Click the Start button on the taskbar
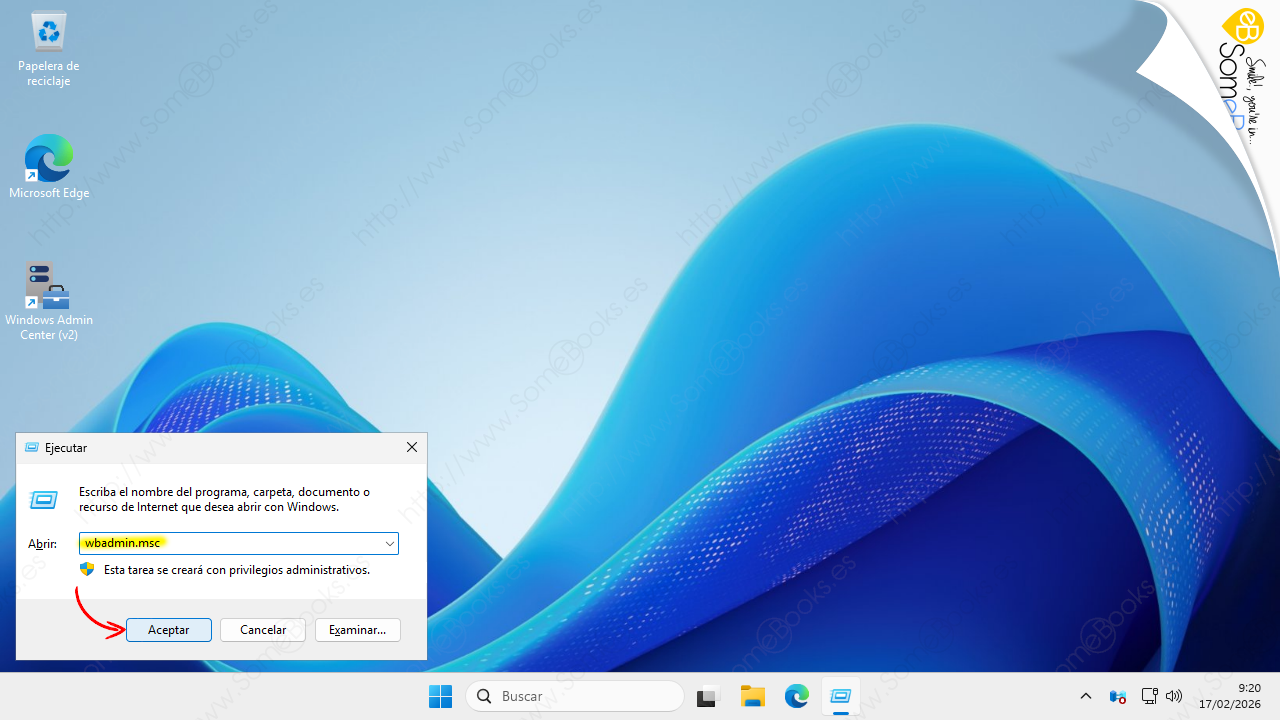Viewport: 1280px width, 720px height. click(x=440, y=695)
